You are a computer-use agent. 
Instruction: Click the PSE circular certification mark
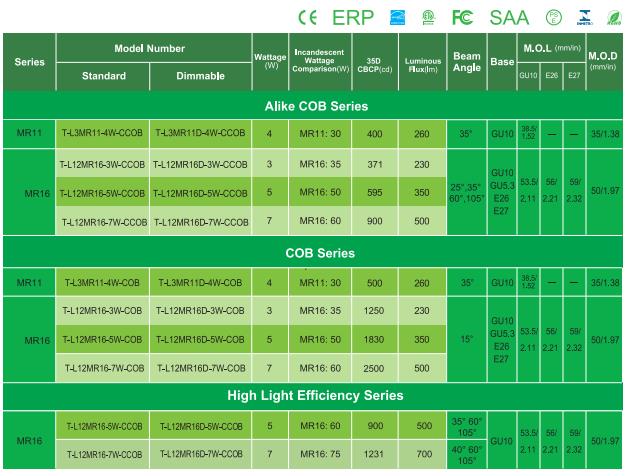click(x=554, y=15)
